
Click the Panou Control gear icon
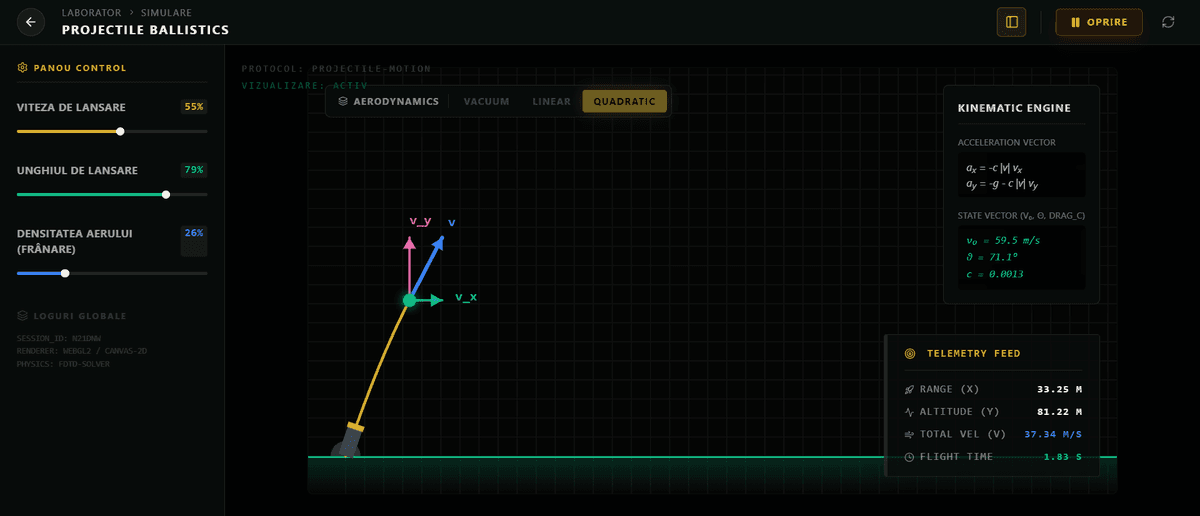point(22,68)
